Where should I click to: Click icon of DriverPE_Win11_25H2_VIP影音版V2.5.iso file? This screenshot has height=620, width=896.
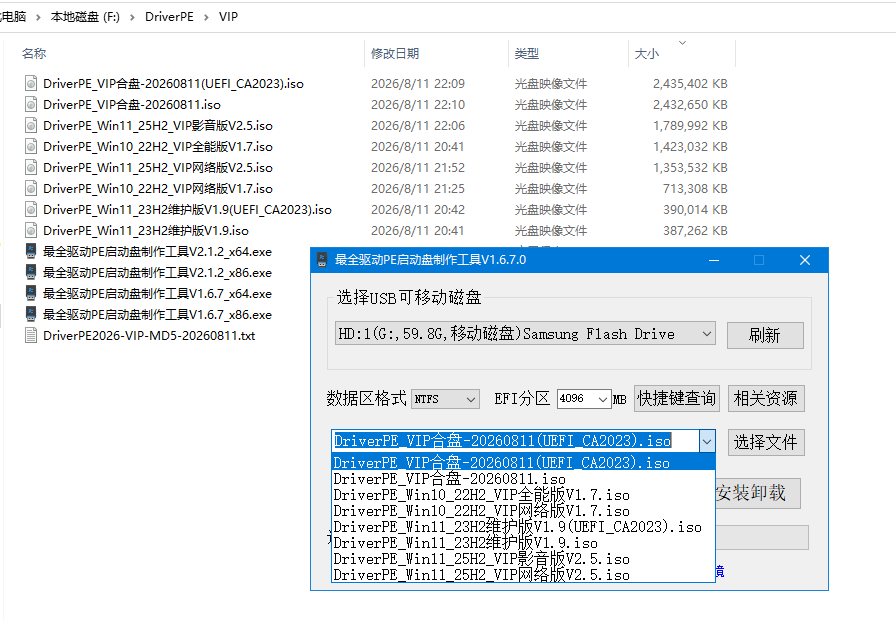point(31,126)
